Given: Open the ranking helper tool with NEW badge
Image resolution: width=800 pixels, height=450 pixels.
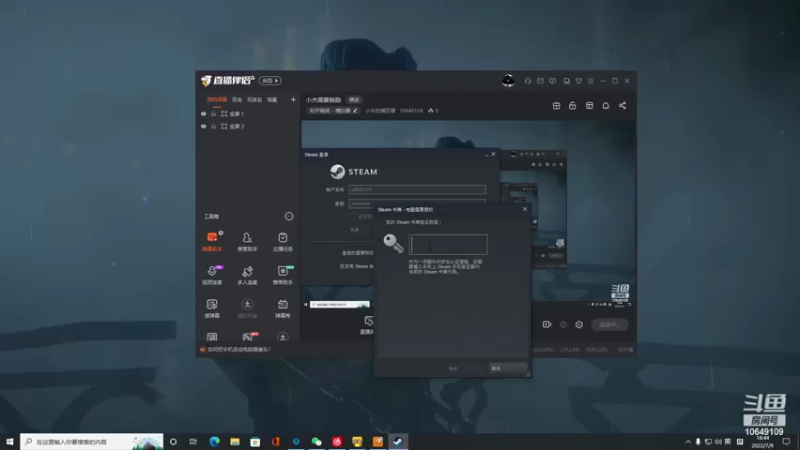Looking at the screenshot, I should (282, 275).
